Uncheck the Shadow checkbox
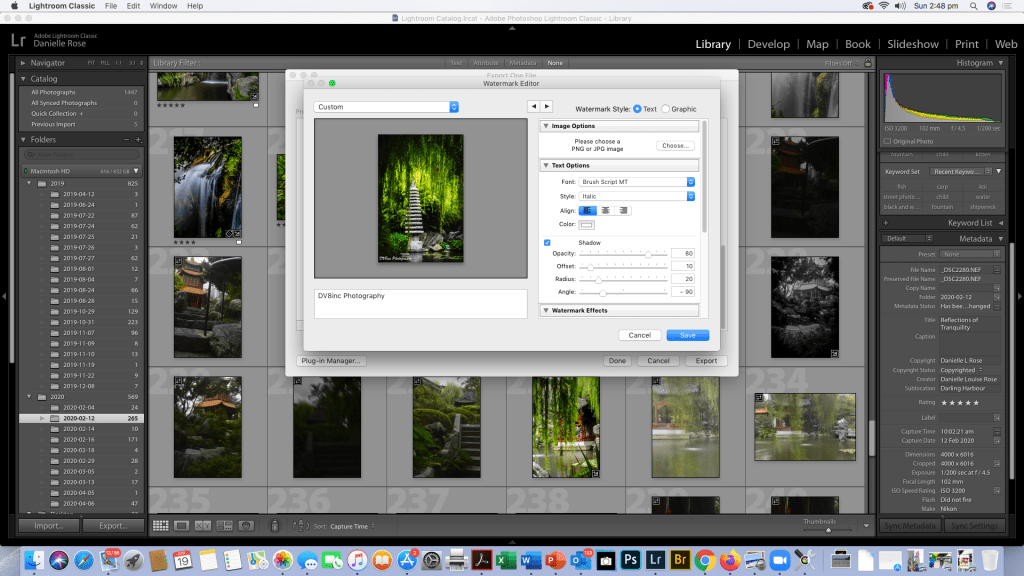This screenshot has width=1024, height=576. point(547,242)
